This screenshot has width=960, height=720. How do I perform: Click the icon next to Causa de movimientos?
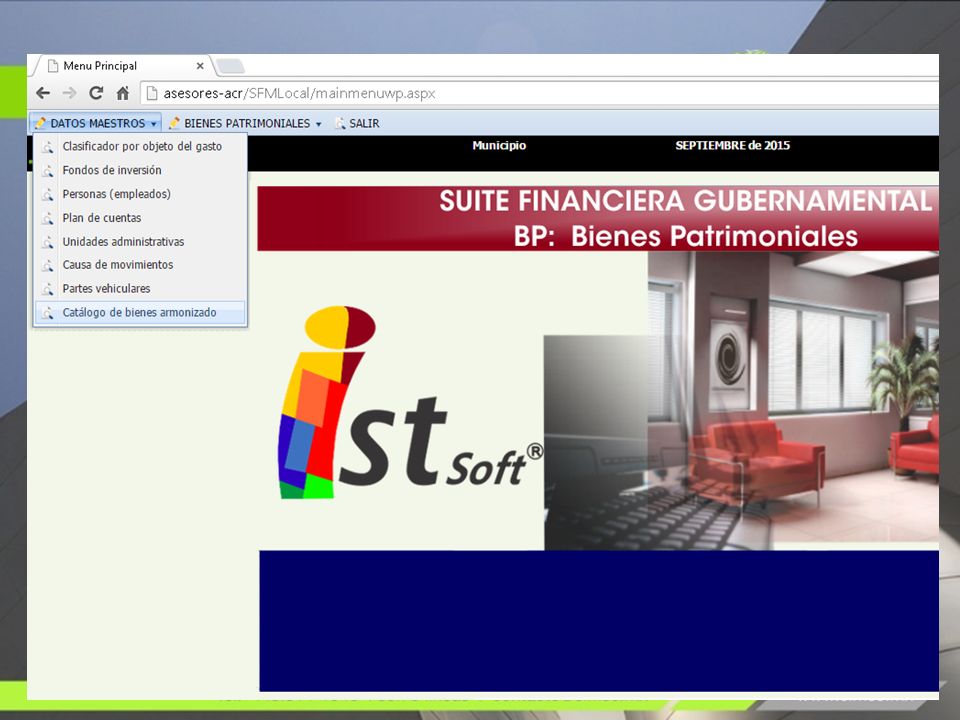tap(48, 266)
